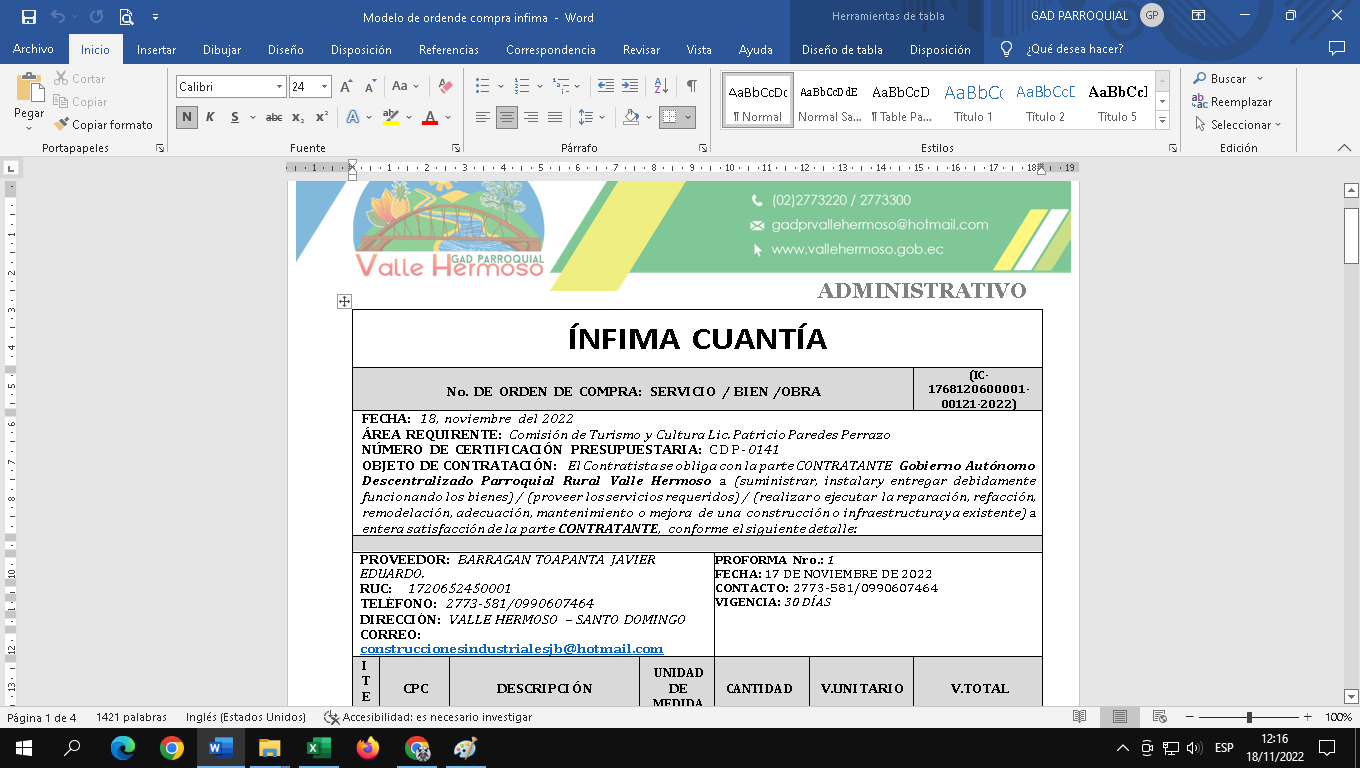Viewport: 1360px width, 768px height.
Task: Open the Calibri font name dropdown
Action: 280,87
